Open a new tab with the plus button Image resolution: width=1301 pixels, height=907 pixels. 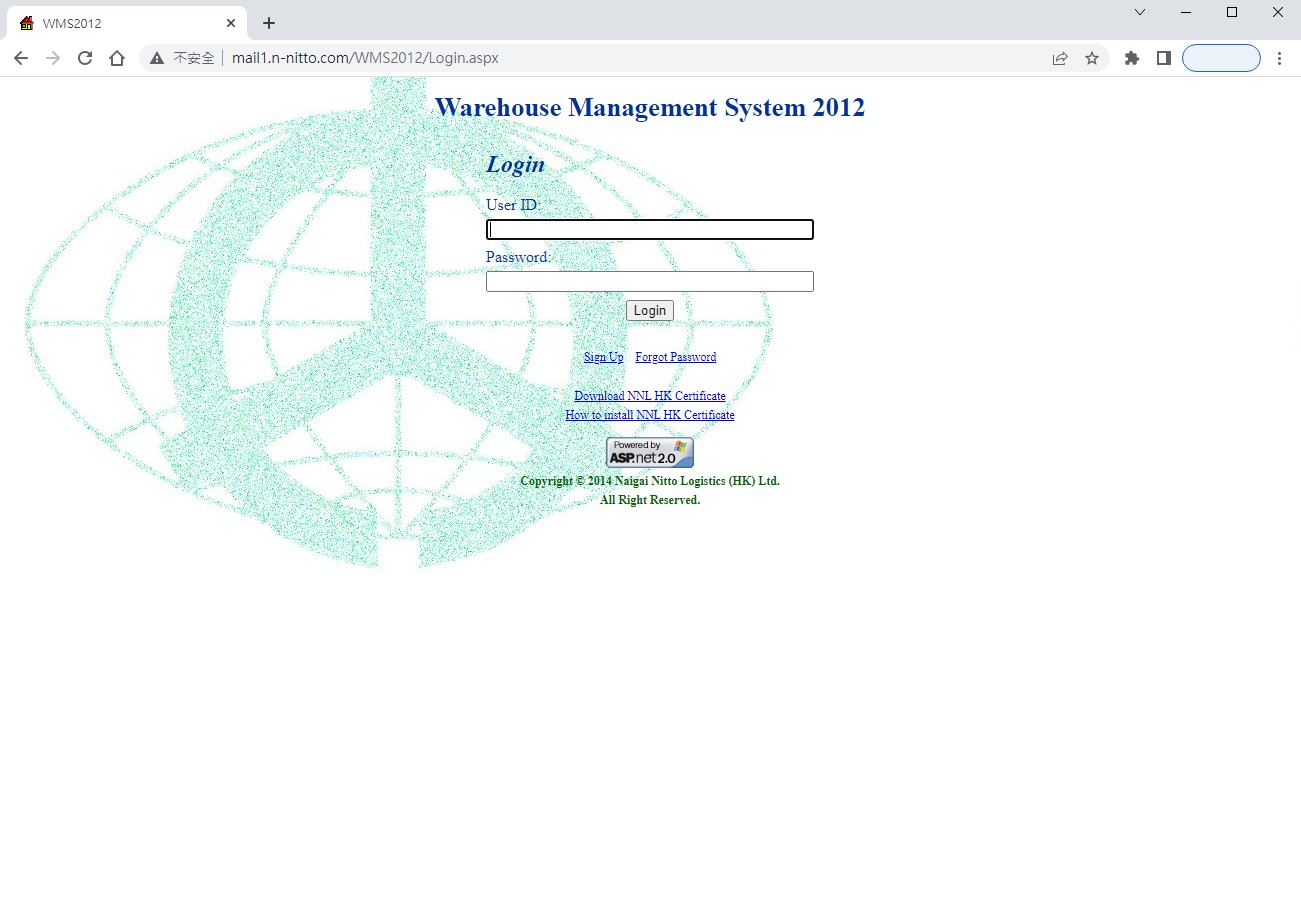point(268,23)
